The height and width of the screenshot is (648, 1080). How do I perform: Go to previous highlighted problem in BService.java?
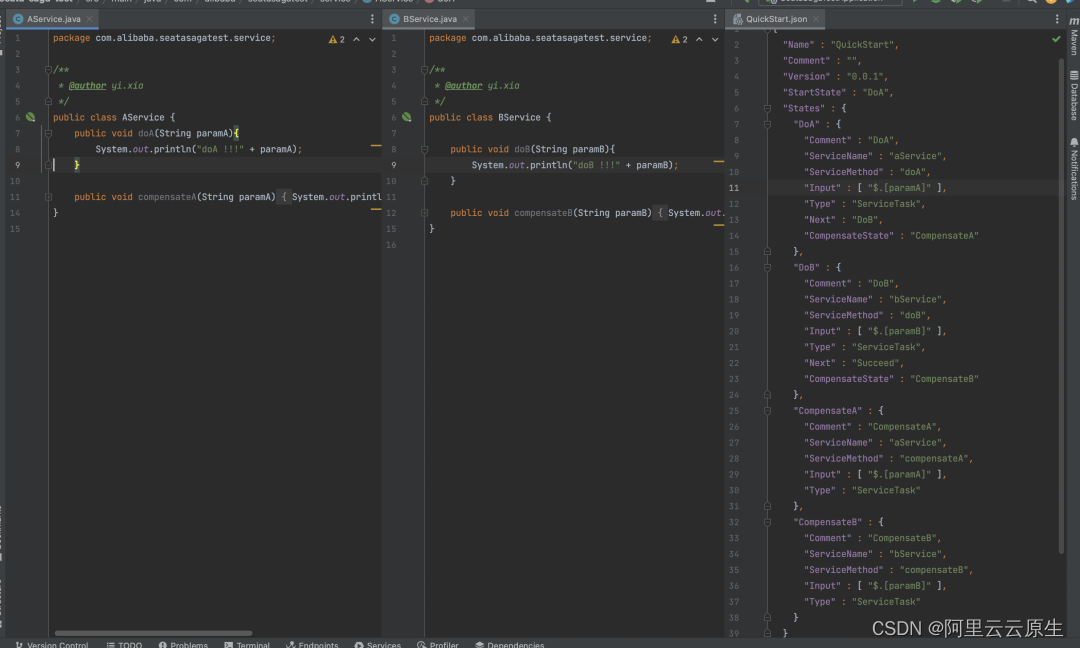pos(699,39)
